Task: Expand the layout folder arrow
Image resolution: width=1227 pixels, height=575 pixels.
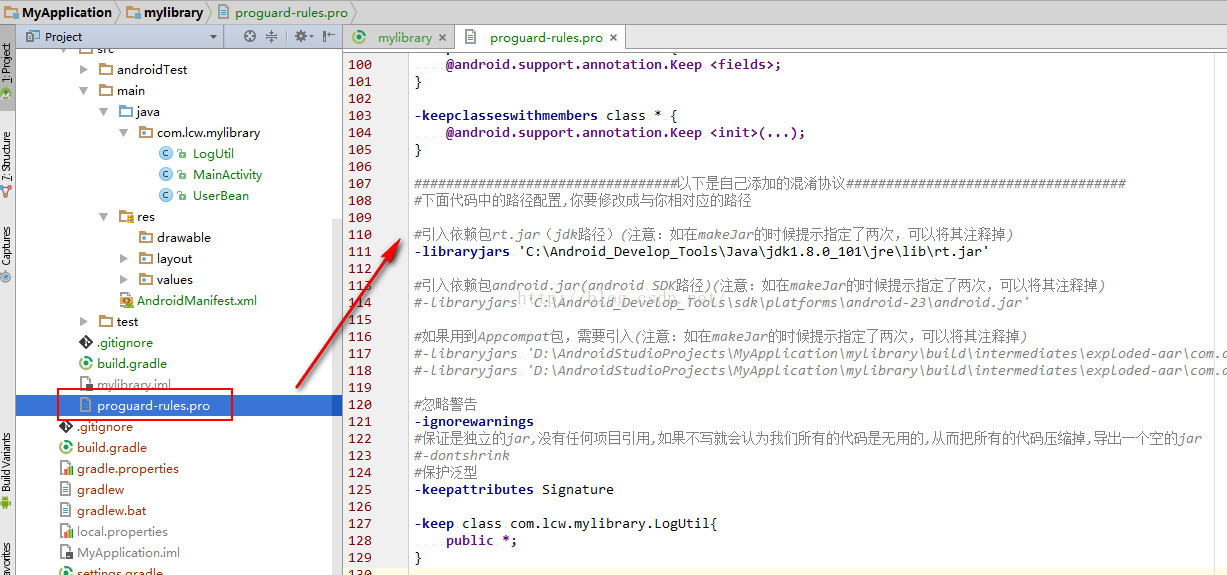Action: click(124, 259)
